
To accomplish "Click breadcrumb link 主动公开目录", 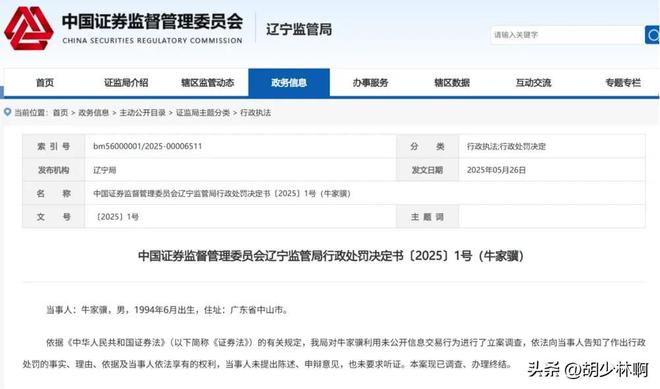I will pyautogui.click(x=142, y=112).
